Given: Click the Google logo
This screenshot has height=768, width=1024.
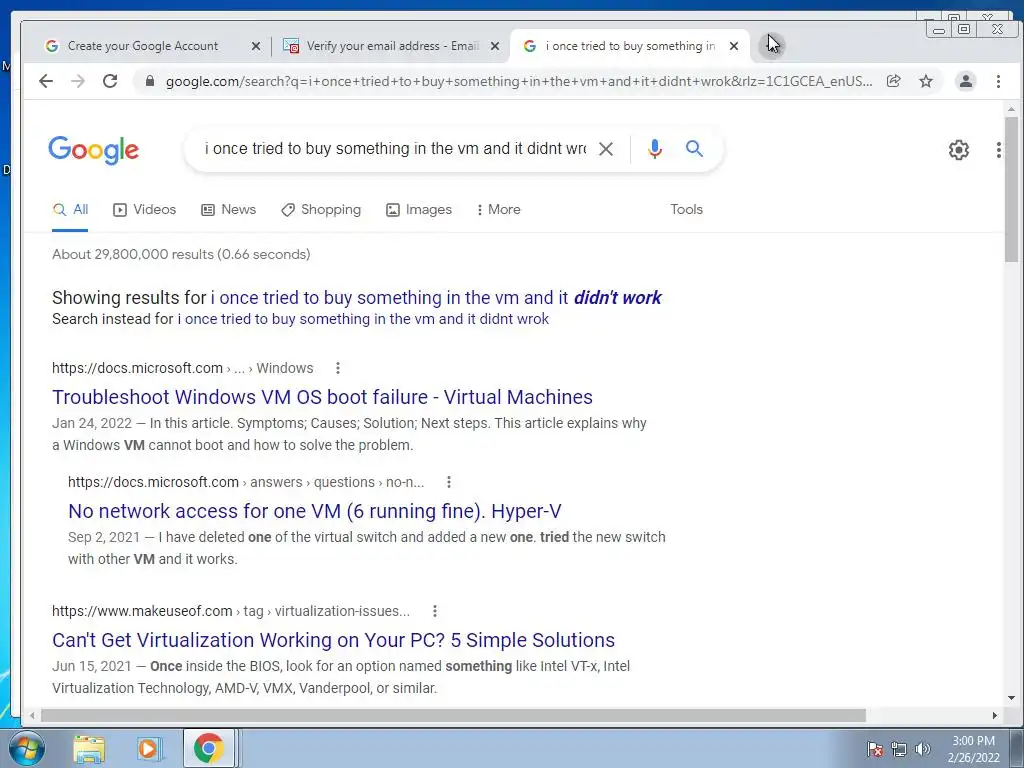Looking at the screenshot, I should [x=93, y=150].
